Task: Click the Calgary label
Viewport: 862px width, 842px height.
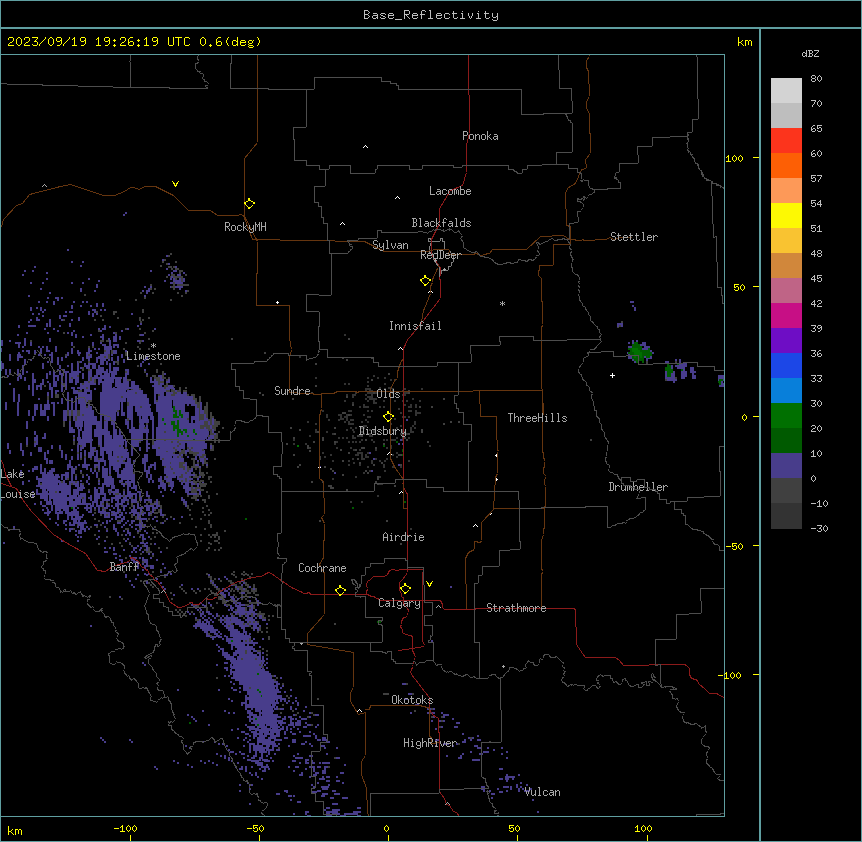Action: point(399,603)
